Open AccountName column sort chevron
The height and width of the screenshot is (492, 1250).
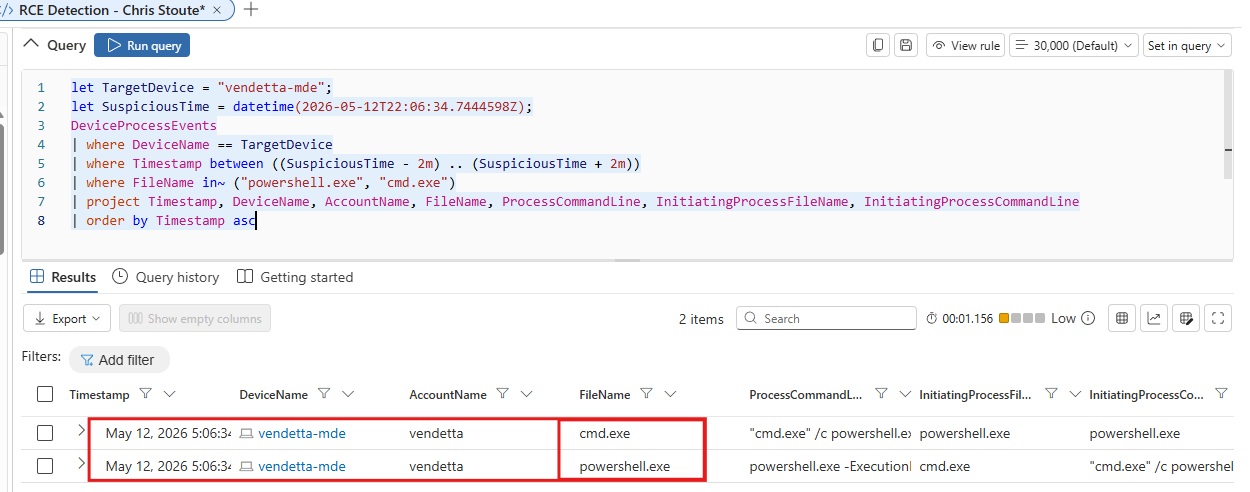point(527,394)
